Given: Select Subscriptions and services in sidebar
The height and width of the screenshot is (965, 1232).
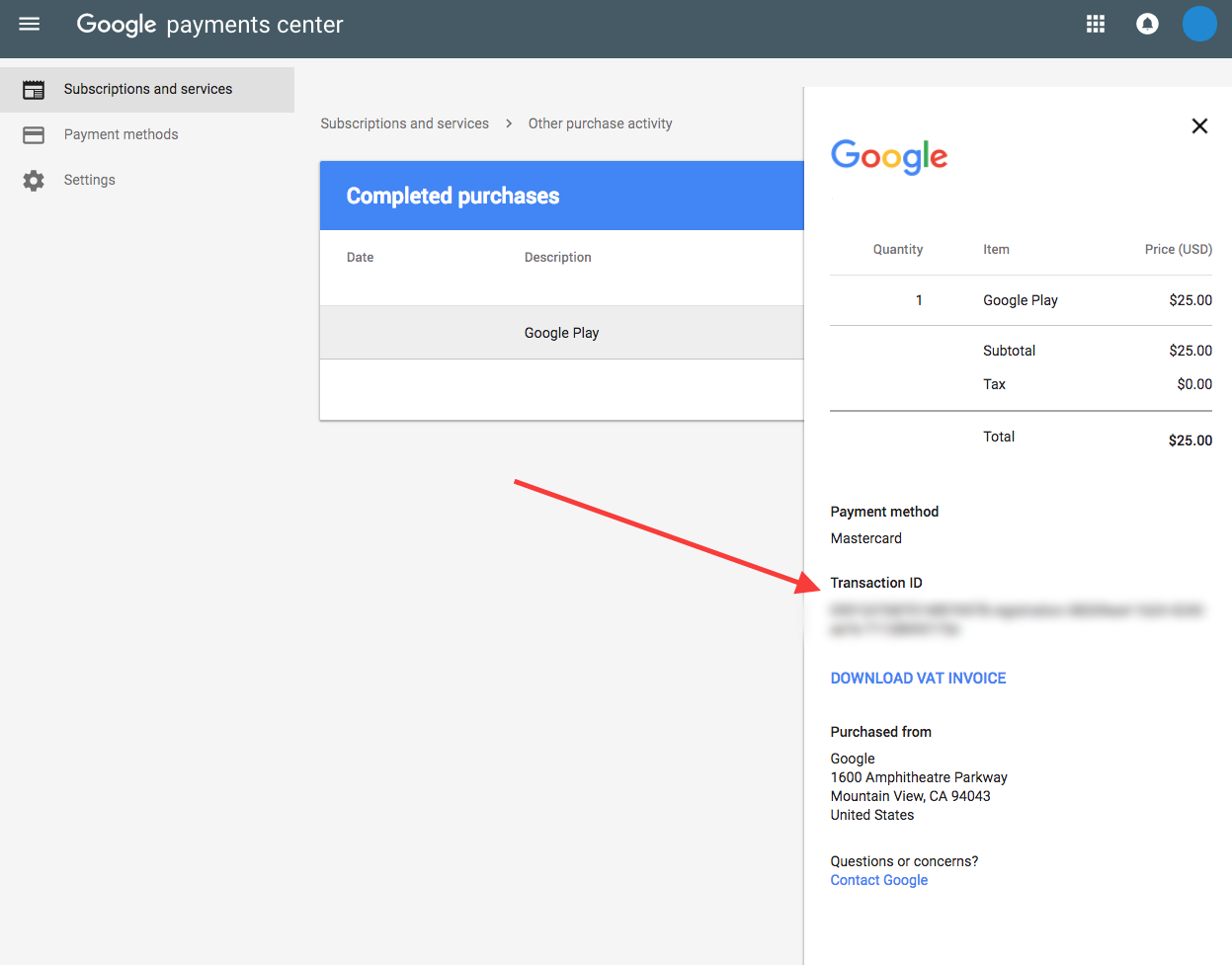Looking at the screenshot, I should tap(147, 90).
